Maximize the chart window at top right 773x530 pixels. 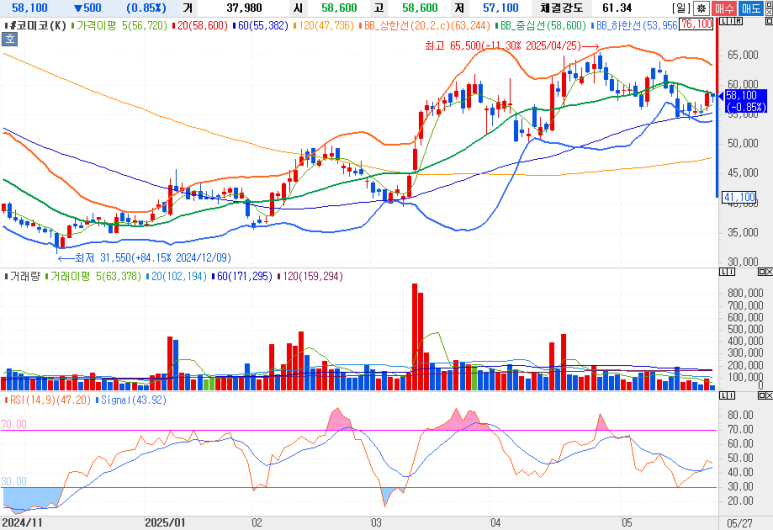click(x=768, y=4)
